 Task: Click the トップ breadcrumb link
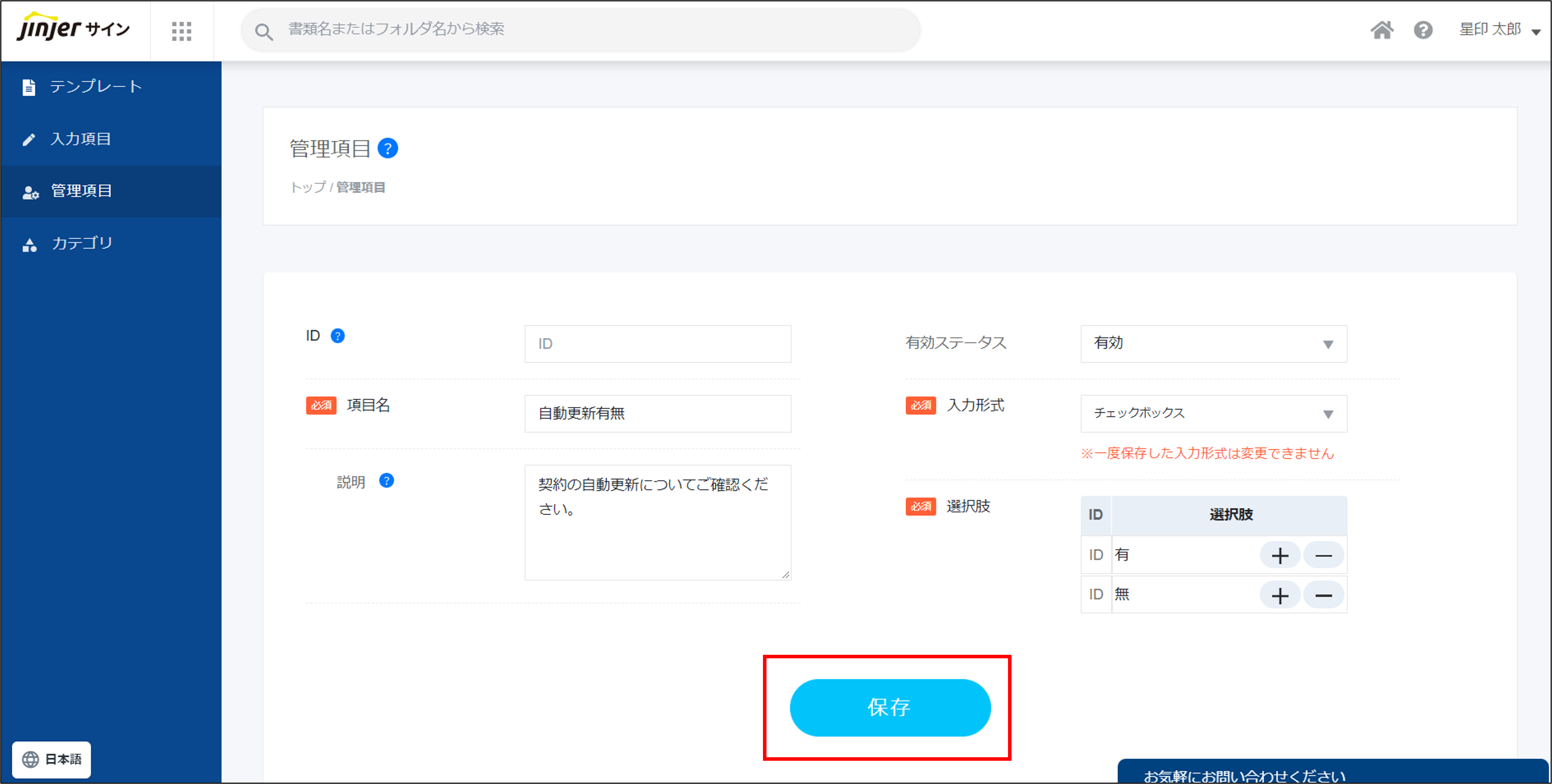[x=308, y=187]
